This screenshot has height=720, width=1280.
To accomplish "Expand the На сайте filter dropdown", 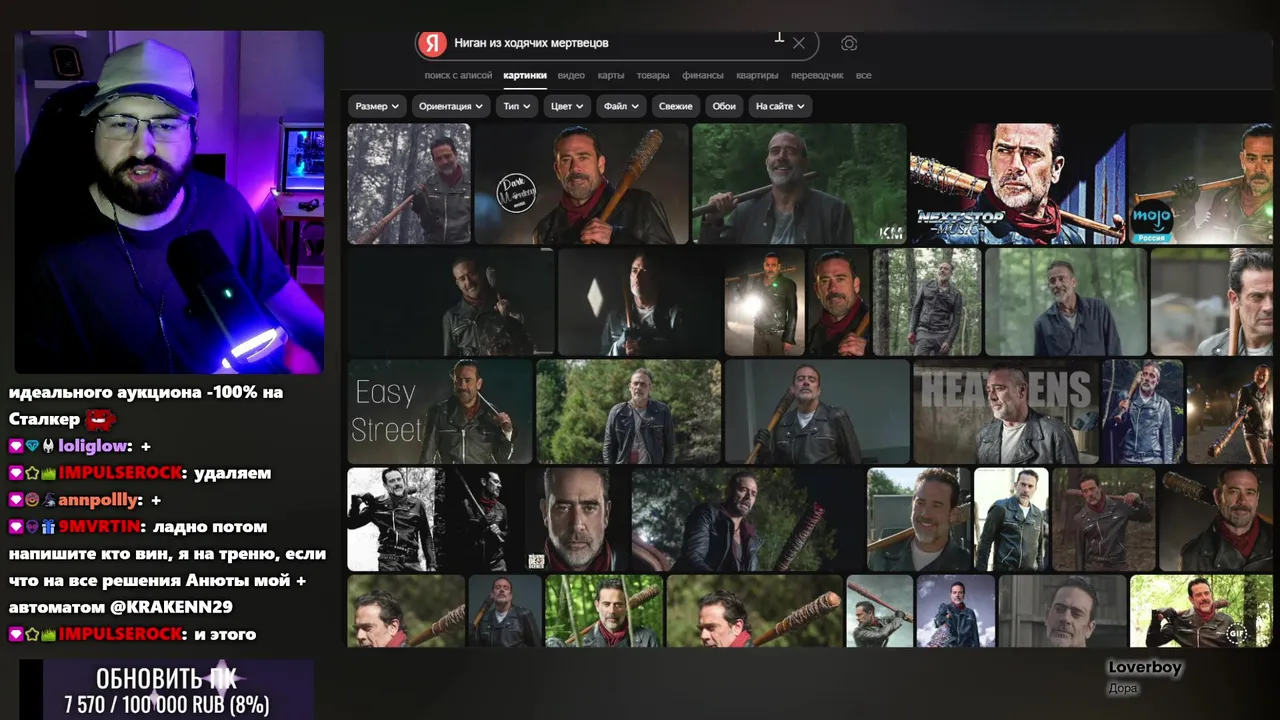I will pos(780,106).
